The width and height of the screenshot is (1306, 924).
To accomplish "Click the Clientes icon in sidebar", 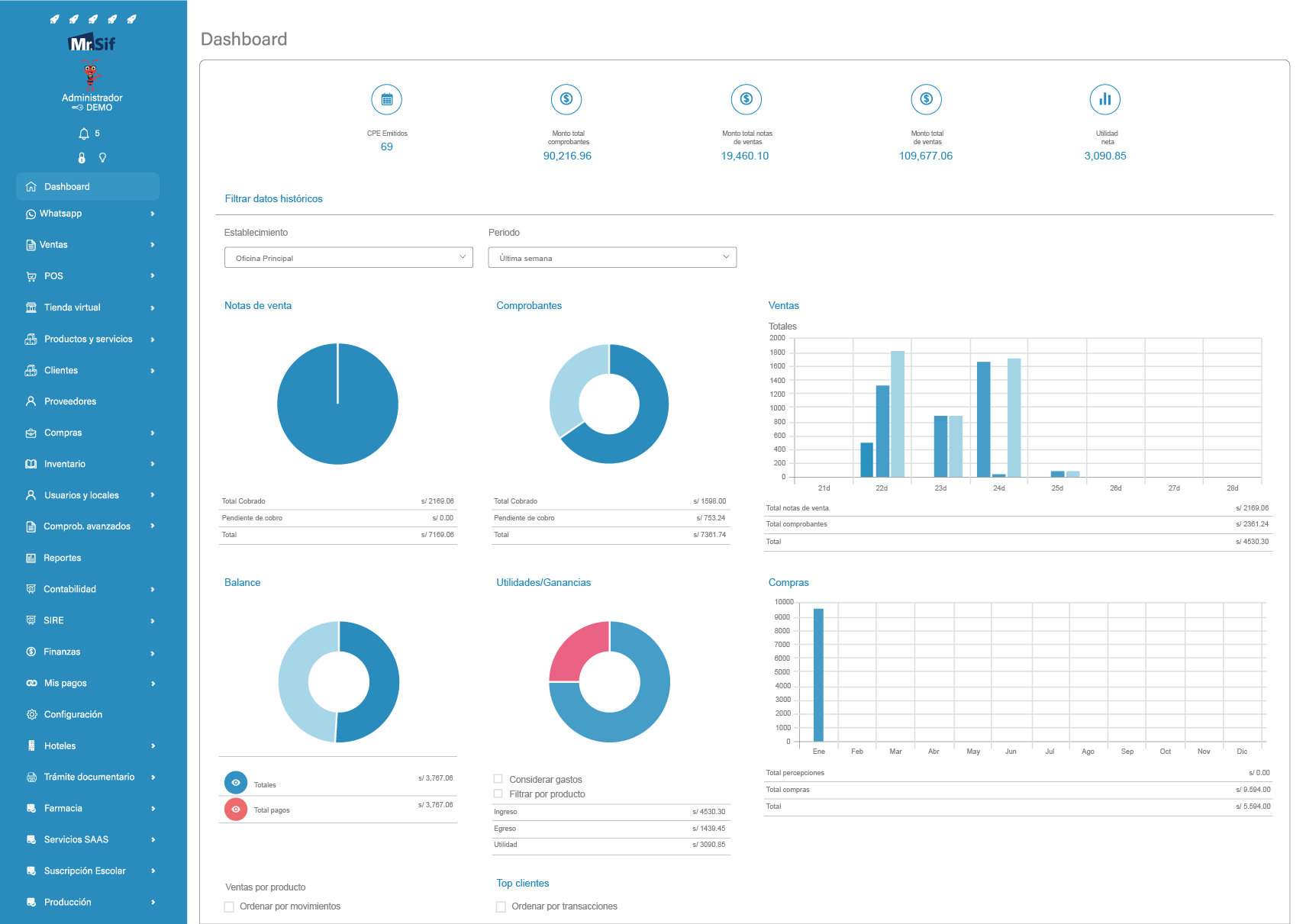I will (x=31, y=370).
